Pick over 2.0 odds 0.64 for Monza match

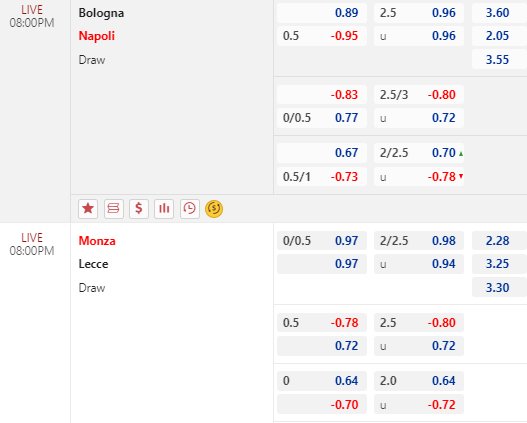419,381
